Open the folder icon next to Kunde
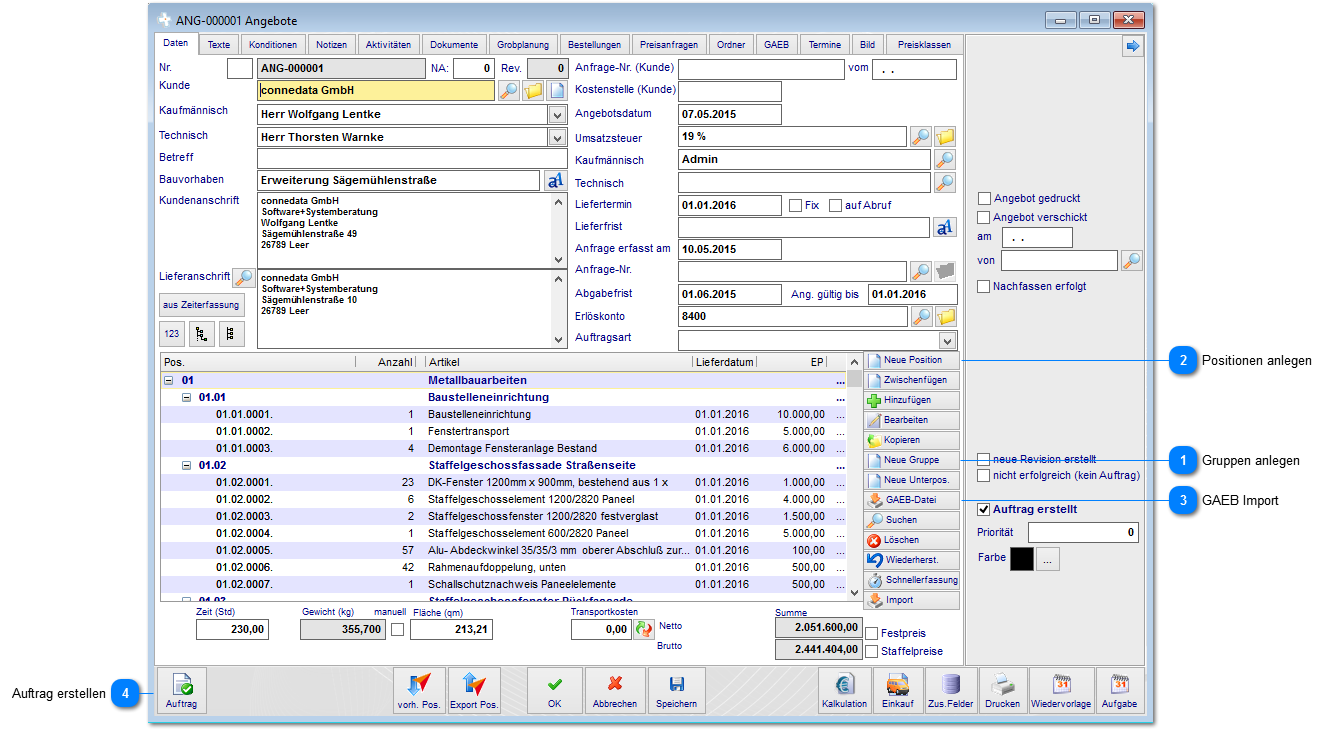This screenshot has height=731, width=1328. 533,91
